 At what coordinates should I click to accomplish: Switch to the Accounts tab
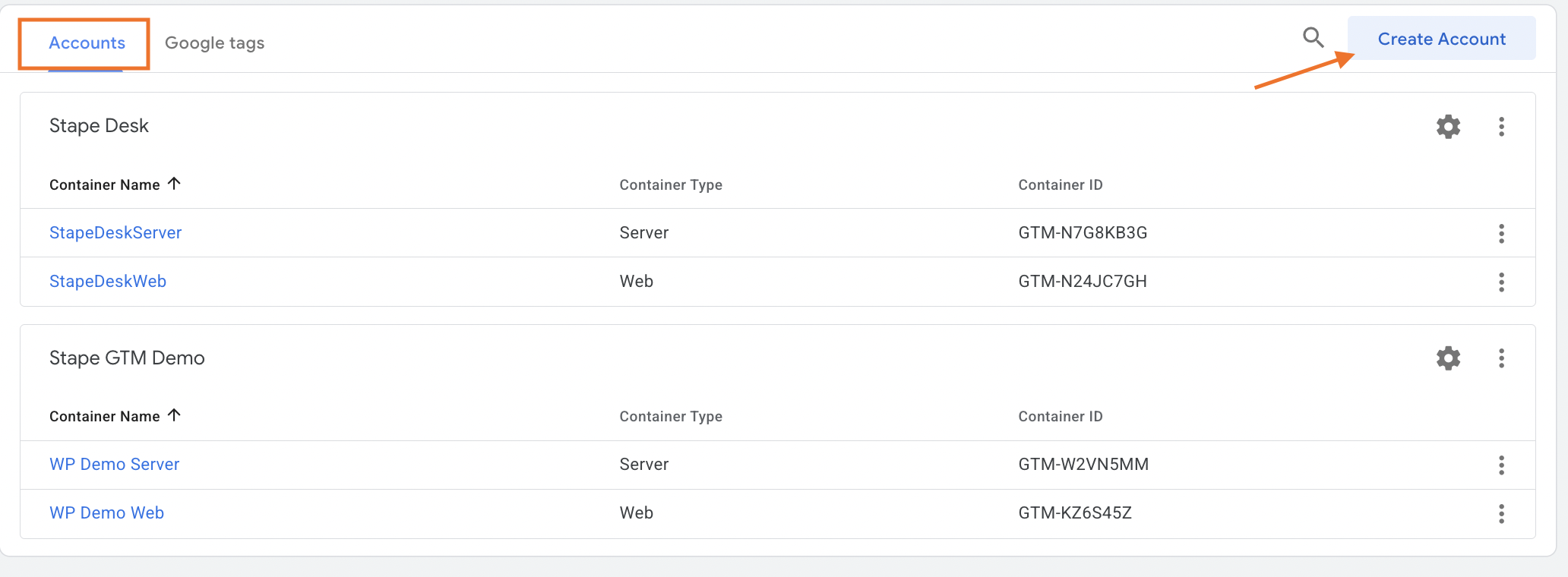coord(87,43)
